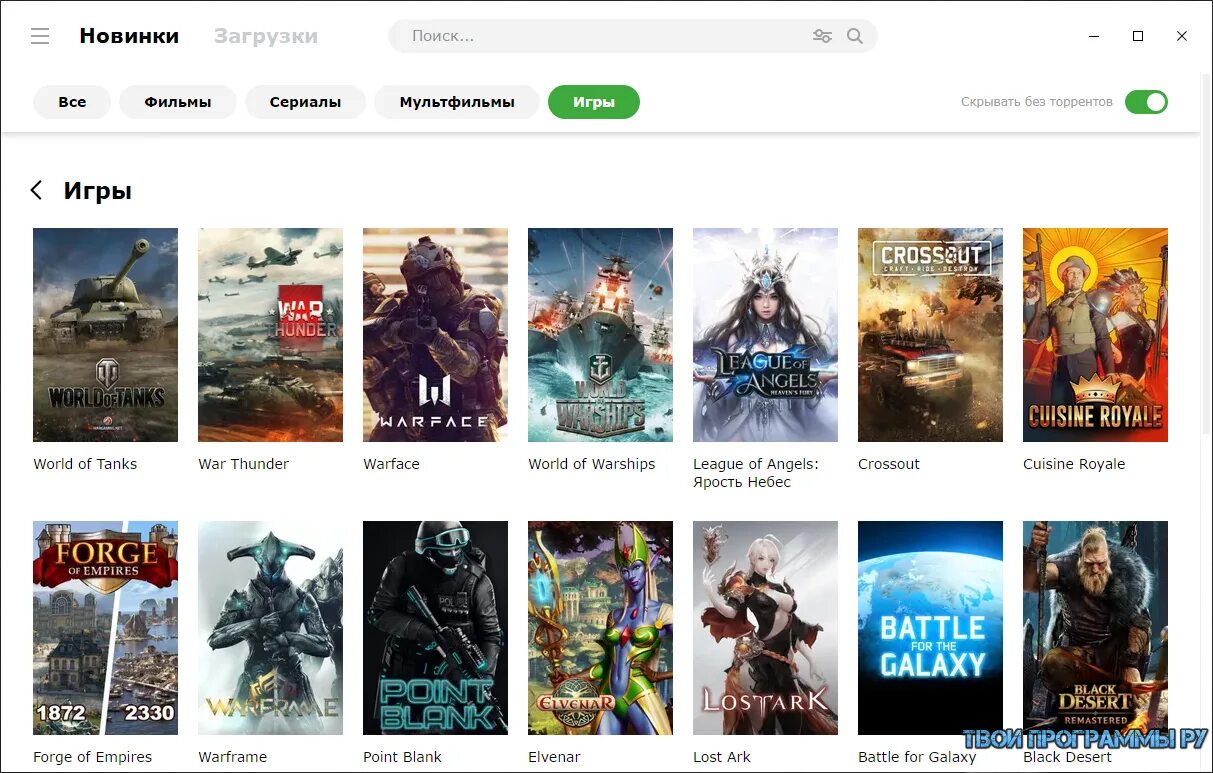Open the Point Blank cover
Viewport: 1213px width, 773px height.
coord(435,628)
